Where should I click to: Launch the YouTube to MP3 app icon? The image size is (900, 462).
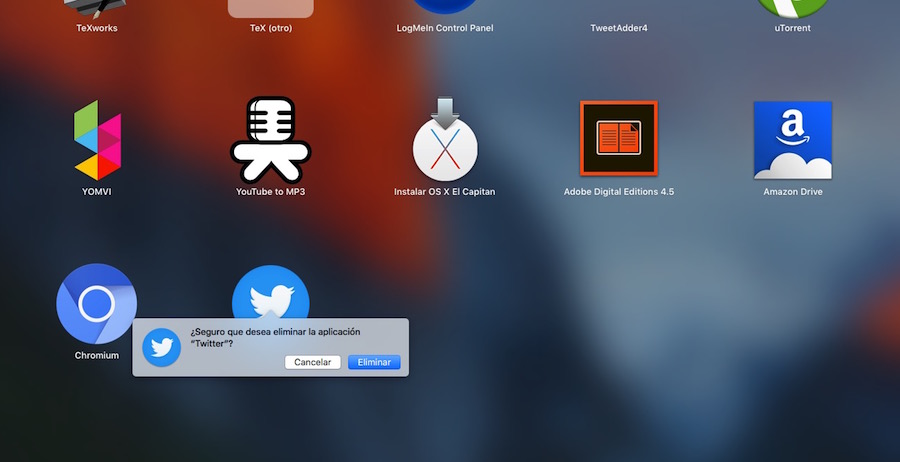(270, 139)
